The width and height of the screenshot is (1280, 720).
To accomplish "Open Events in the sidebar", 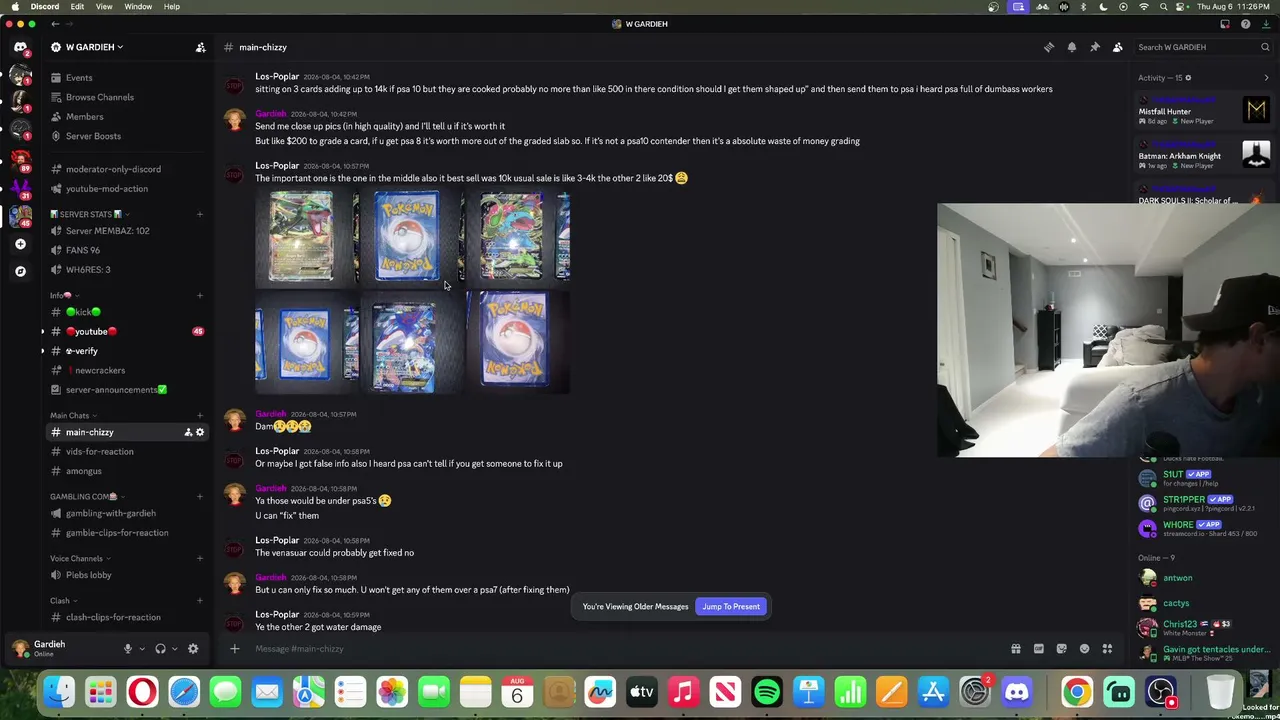I will click(x=79, y=78).
